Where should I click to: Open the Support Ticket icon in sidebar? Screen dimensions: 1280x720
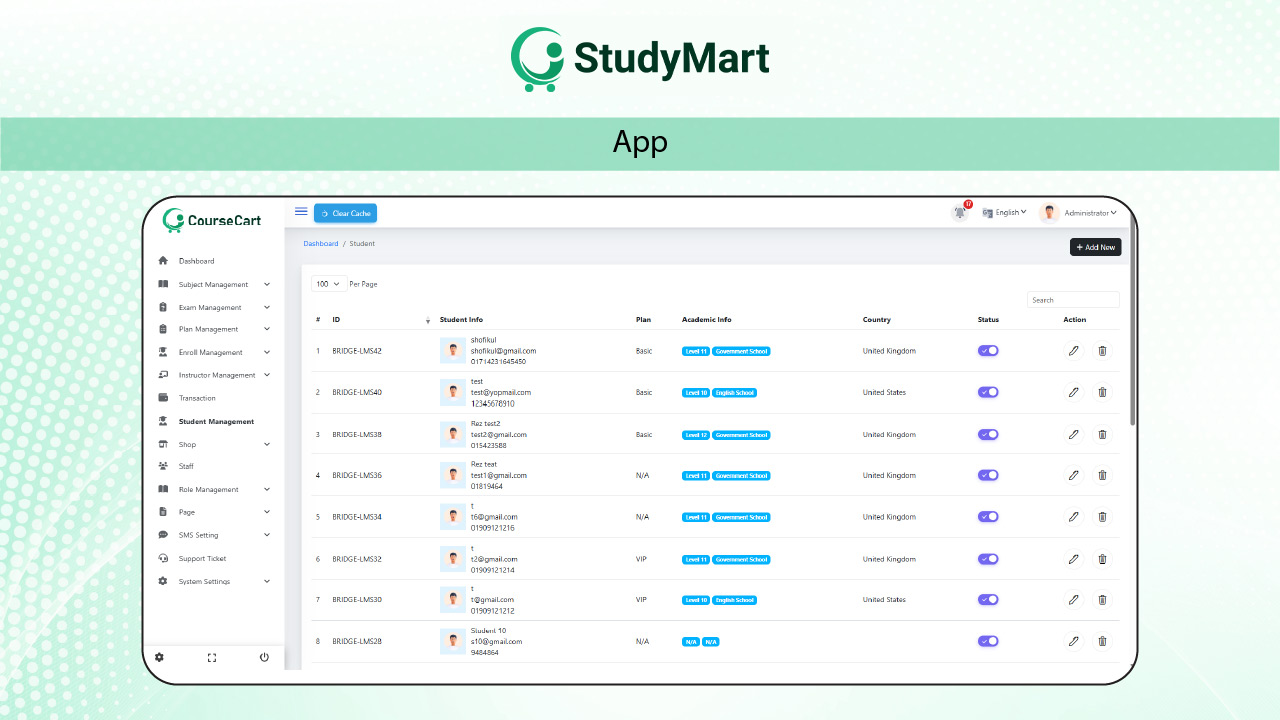pyautogui.click(x=162, y=558)
